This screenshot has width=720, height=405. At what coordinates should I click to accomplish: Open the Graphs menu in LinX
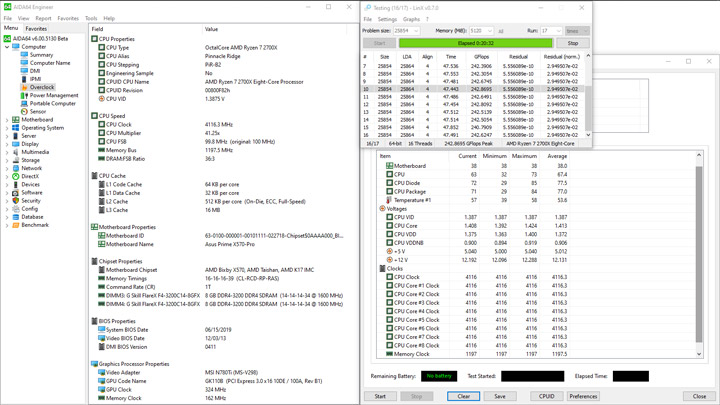click(x=411, y=19)
